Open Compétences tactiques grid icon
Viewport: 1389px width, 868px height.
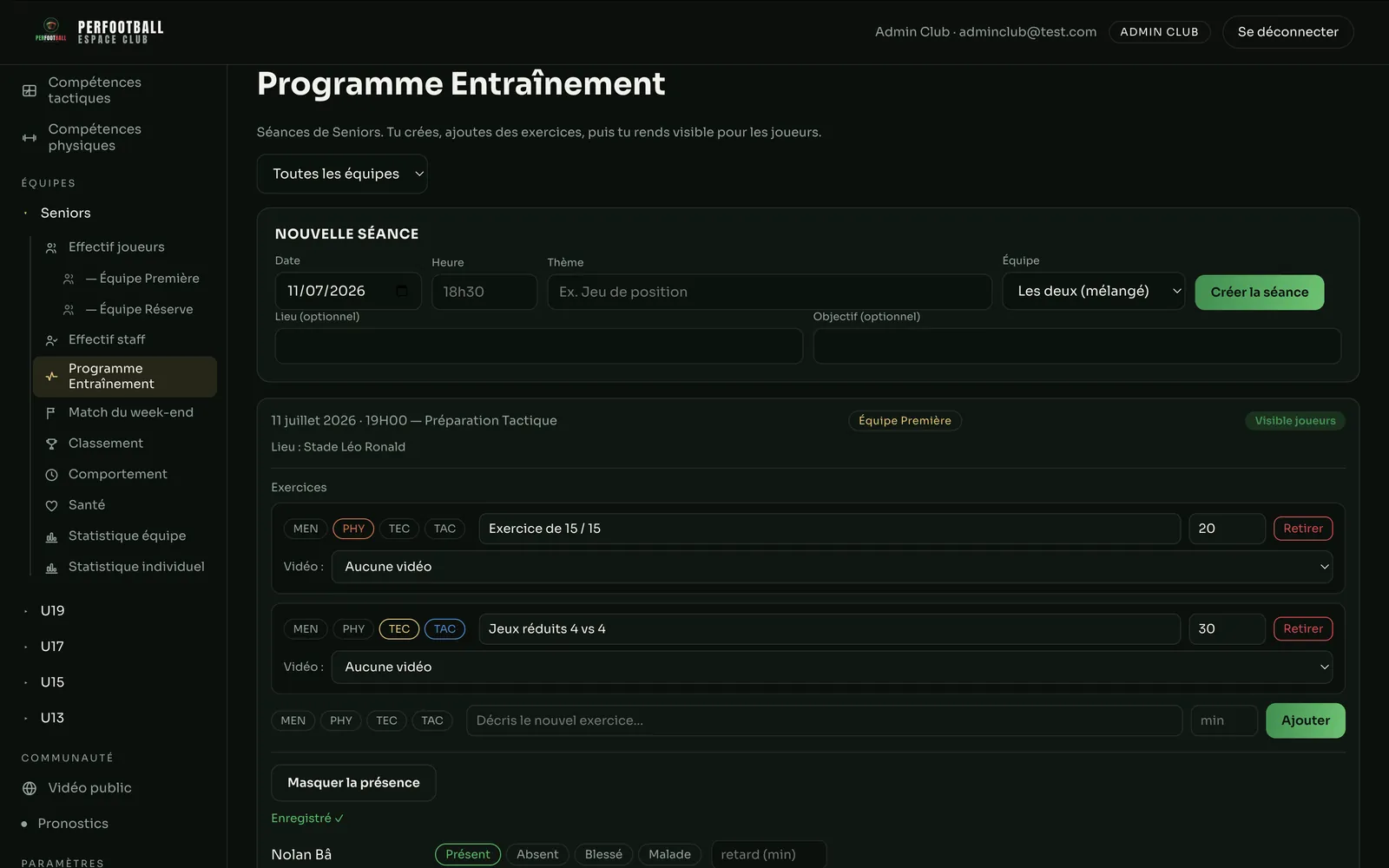[x=30, y=90]
